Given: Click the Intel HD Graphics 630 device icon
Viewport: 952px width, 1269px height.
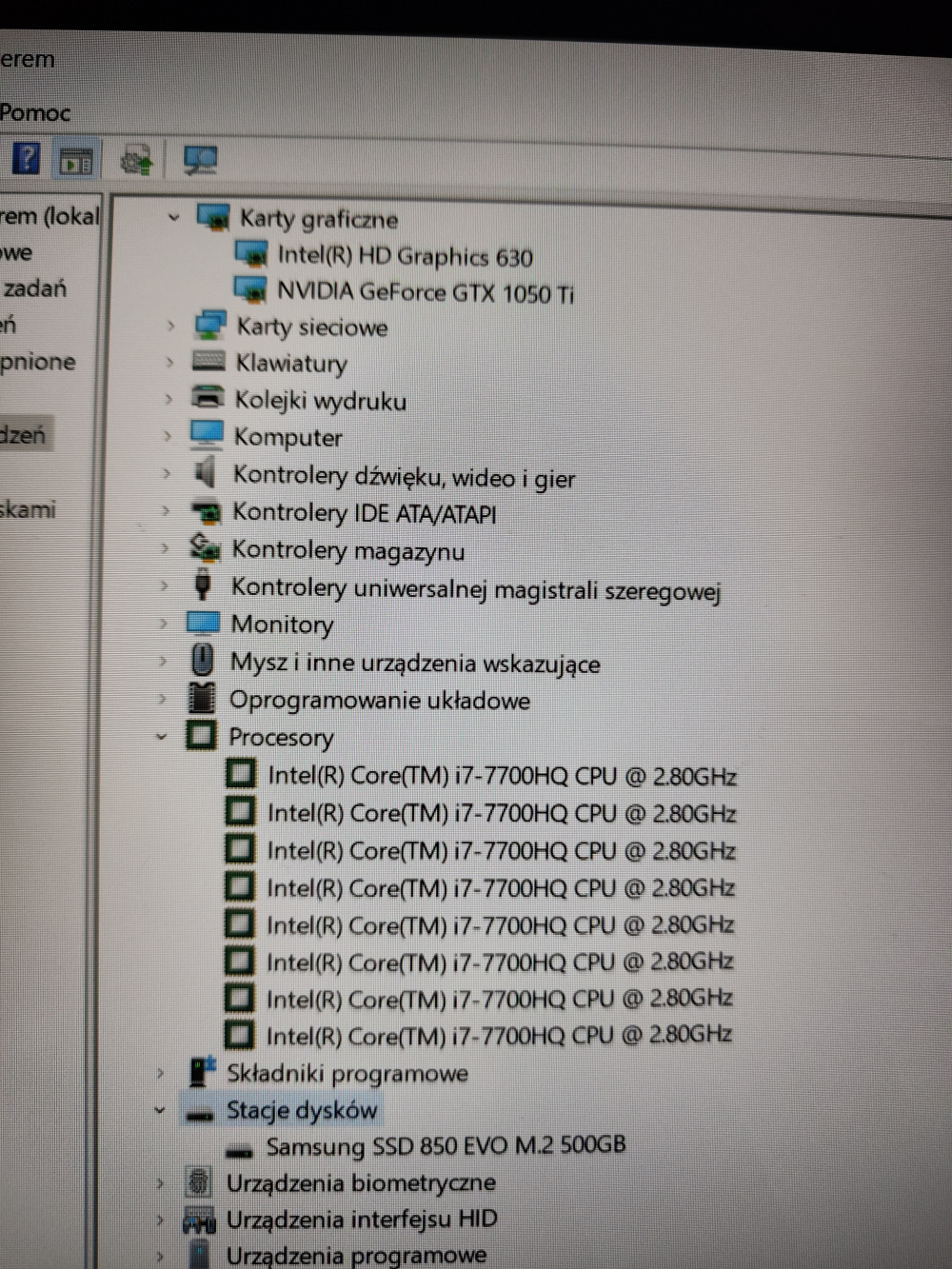Looking at the screenshot, I should [251, 254].
